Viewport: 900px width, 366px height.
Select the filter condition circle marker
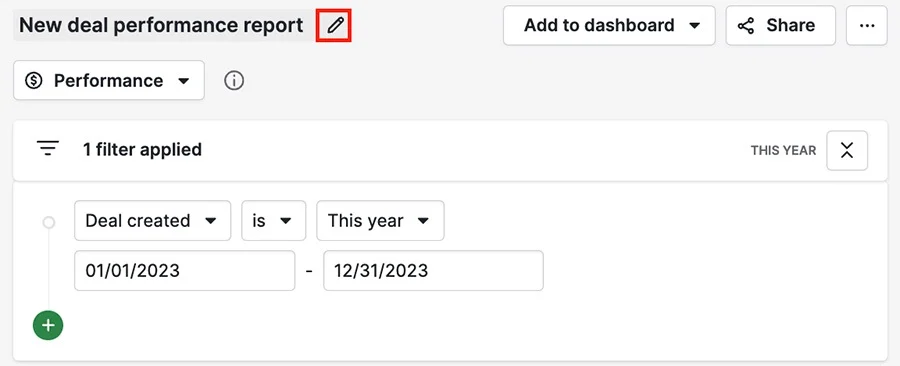tap(49, 222)
